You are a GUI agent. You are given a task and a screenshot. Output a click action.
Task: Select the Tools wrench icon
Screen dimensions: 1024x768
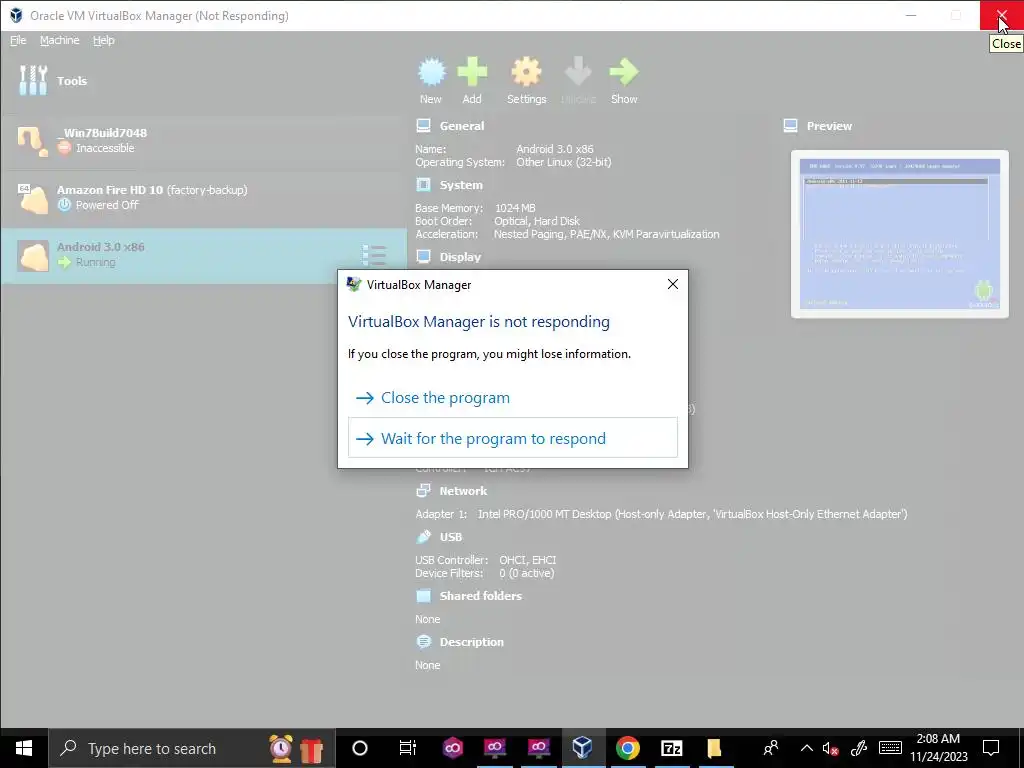pos(33,80)
